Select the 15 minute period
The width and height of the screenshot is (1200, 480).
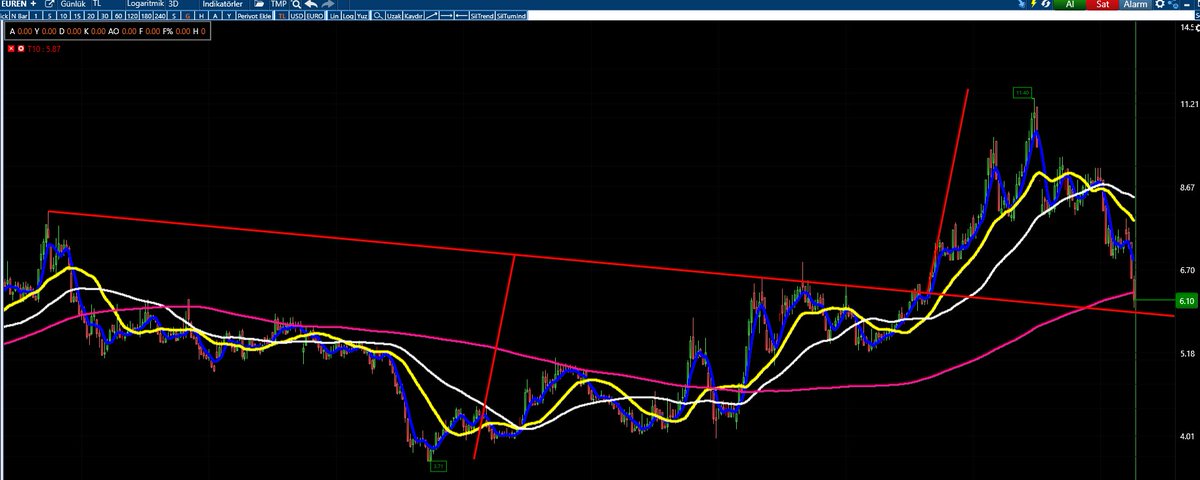pos(77,16)
